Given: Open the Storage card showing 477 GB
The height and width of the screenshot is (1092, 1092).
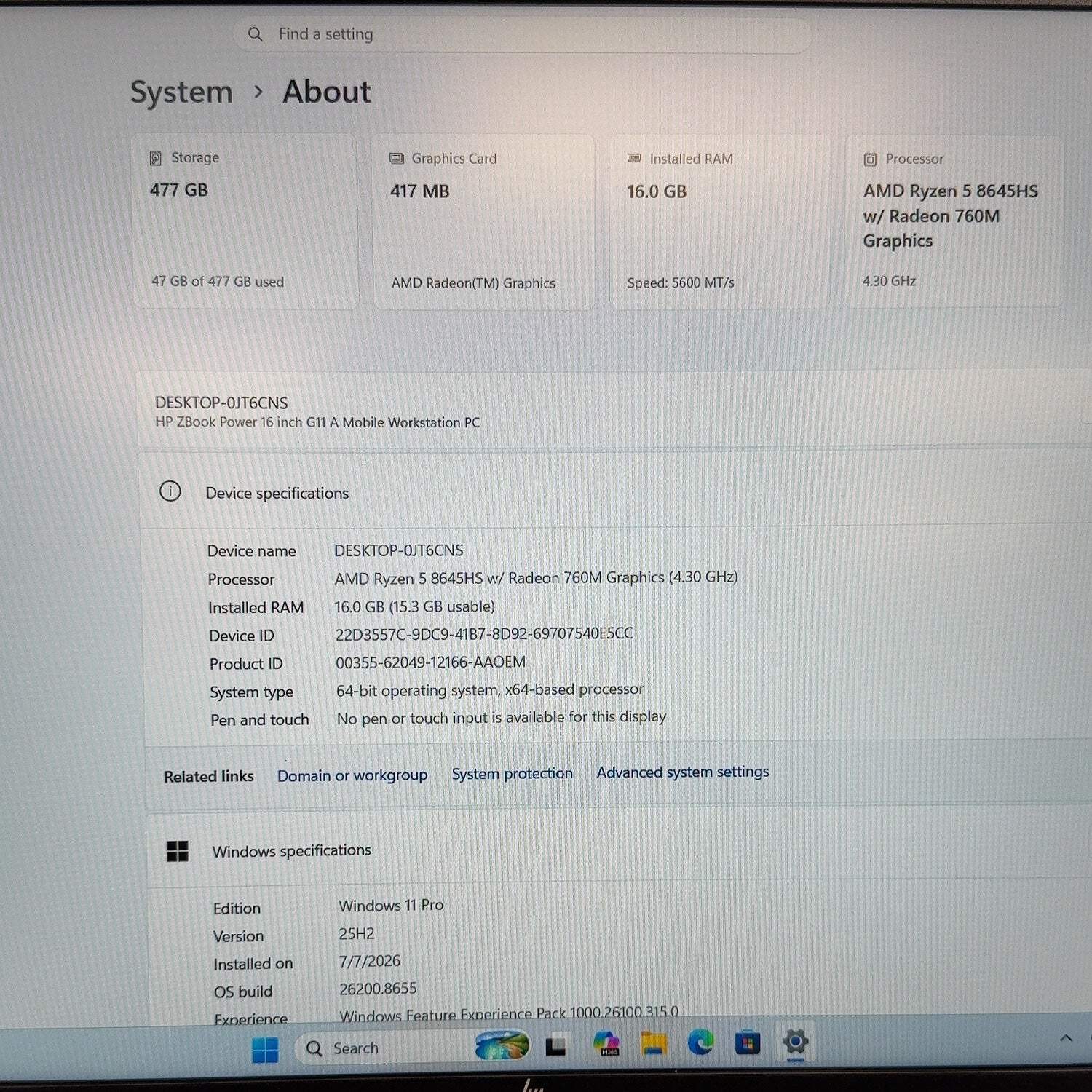Looking at the screenshot, I should tap(245, 221).
